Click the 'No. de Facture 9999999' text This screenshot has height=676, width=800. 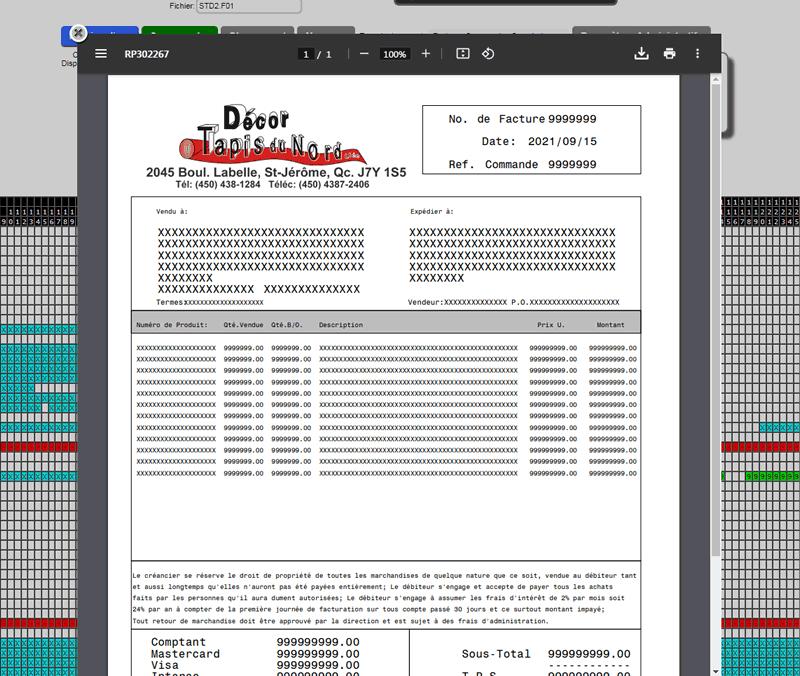pyautogui.click(x=522, y=119)
